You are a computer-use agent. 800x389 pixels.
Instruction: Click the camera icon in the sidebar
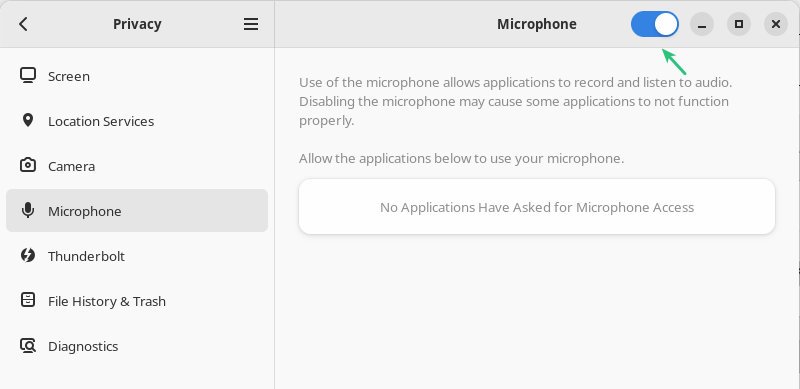point(28,166)
